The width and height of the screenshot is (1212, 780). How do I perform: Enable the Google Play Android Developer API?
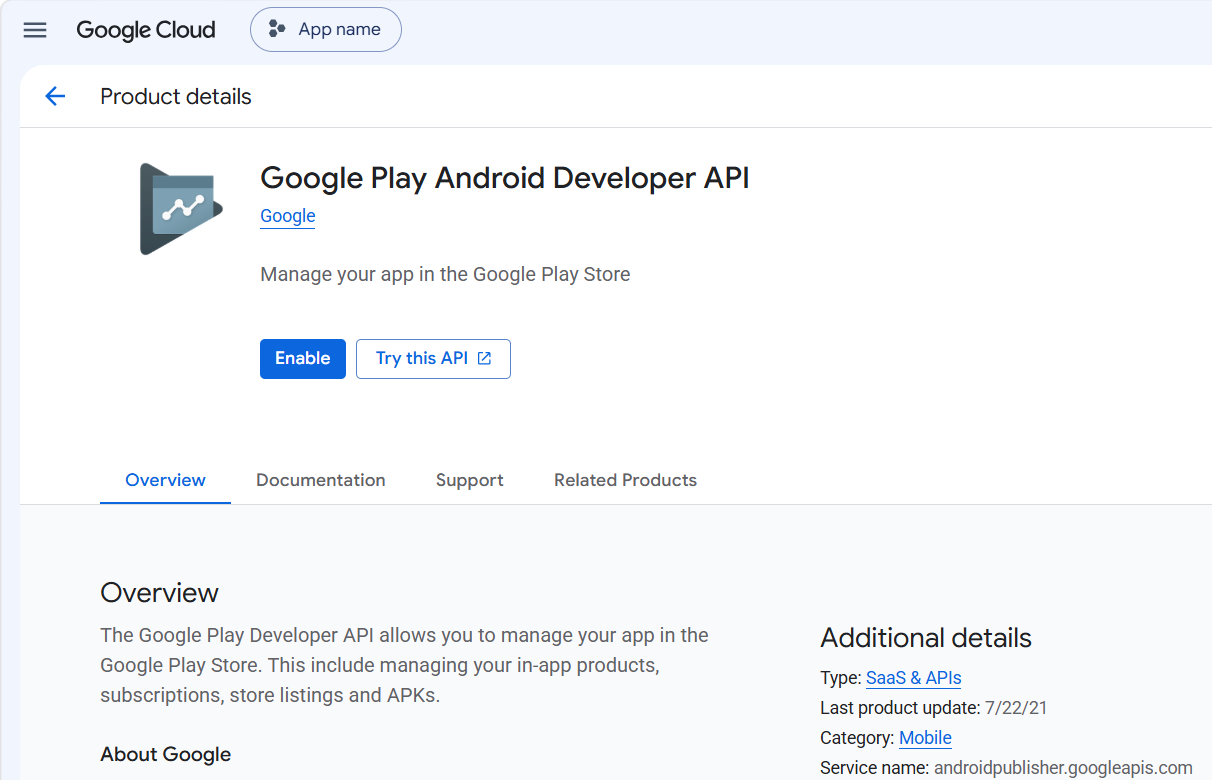[x=303, y=359]
